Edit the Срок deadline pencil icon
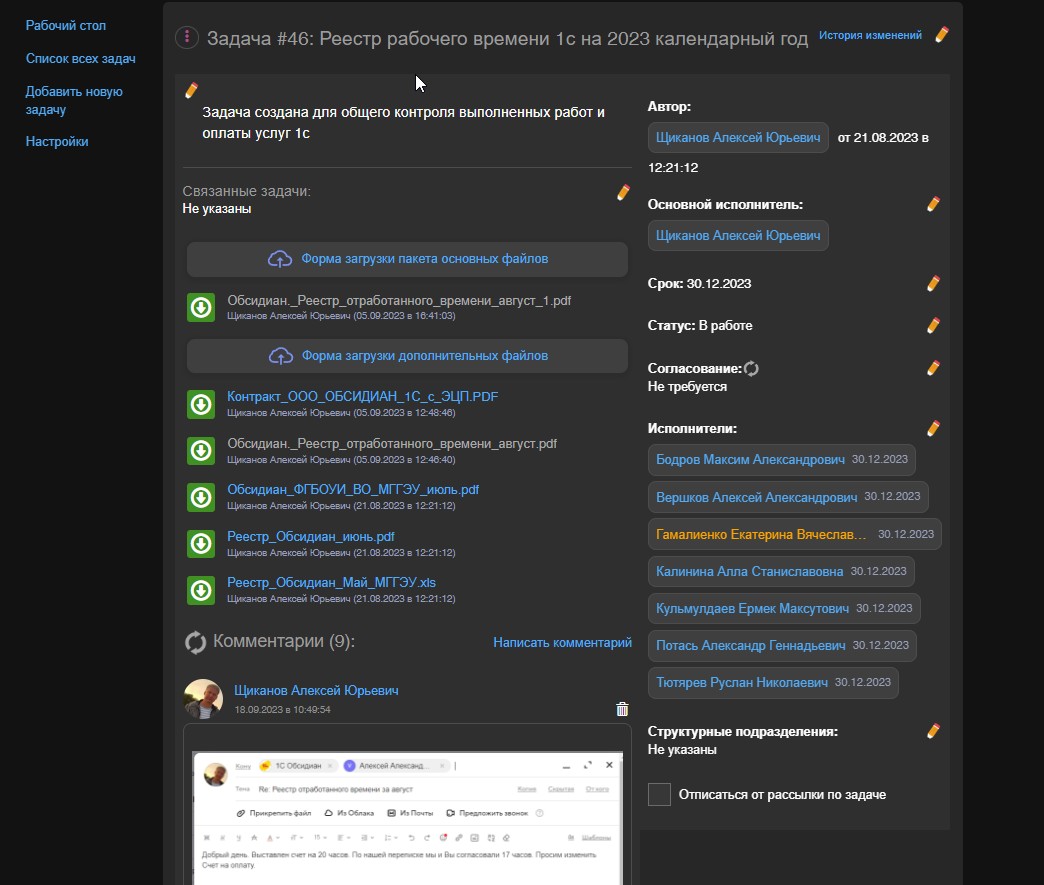The width and height of the screenshot is (1044, 885). coord(933,284)
